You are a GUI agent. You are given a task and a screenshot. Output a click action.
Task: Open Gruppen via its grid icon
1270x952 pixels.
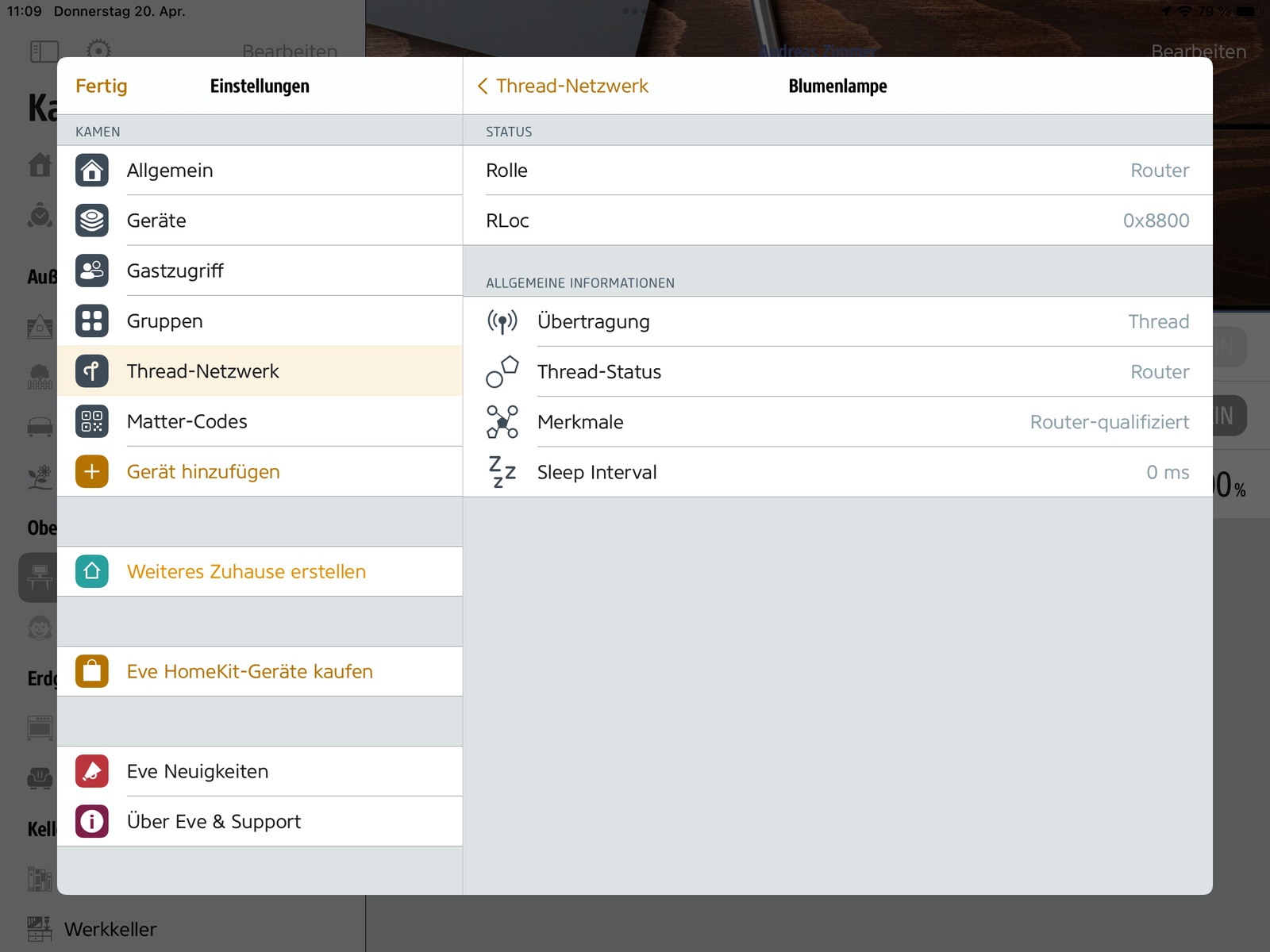click(92, 321)
